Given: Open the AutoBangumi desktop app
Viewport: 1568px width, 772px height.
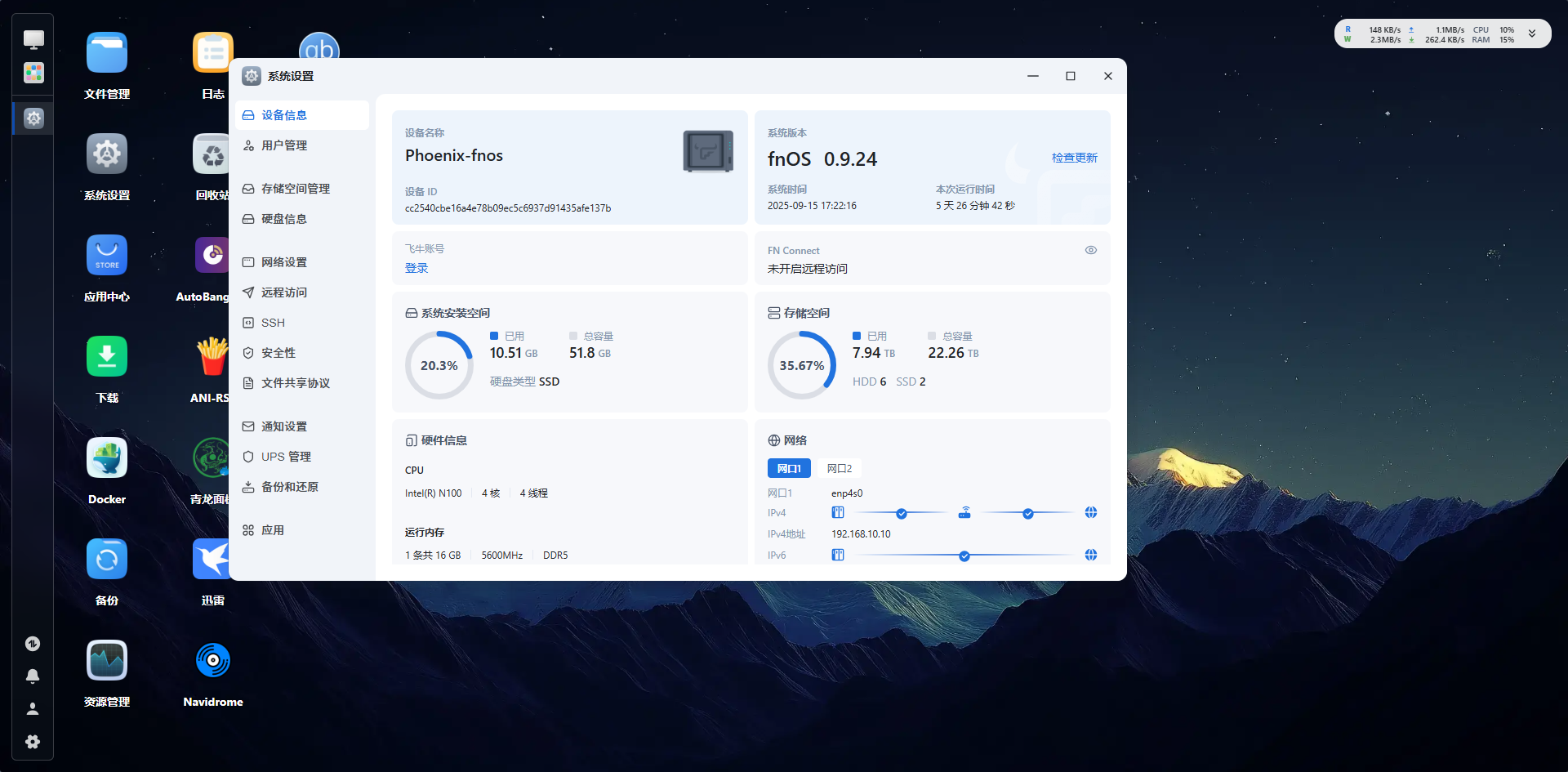Looking at the screenshot, I should click(x=211, y=256).
